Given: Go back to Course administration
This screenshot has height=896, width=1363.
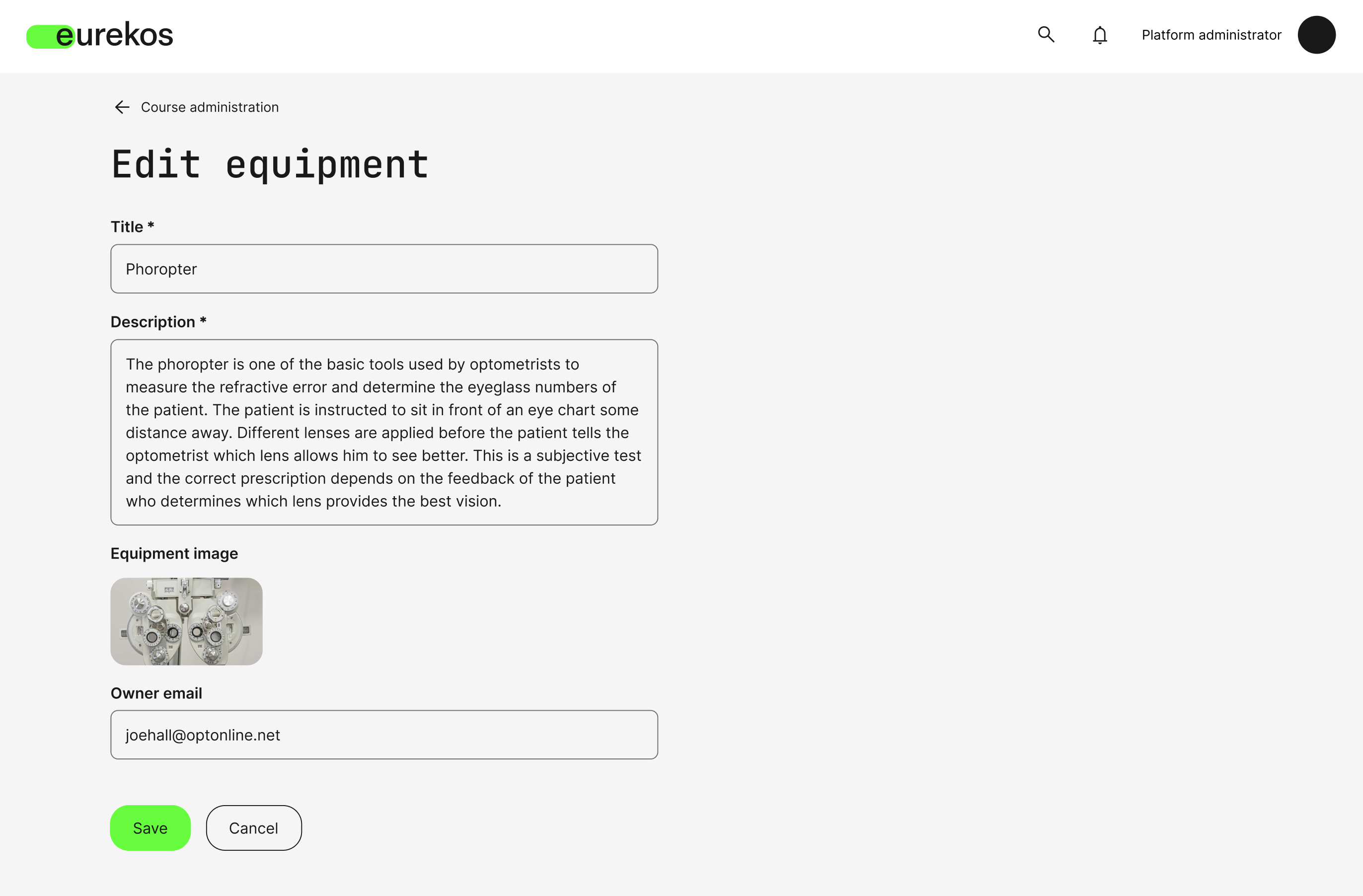Looking at the screenshot, I should point(210,107).
